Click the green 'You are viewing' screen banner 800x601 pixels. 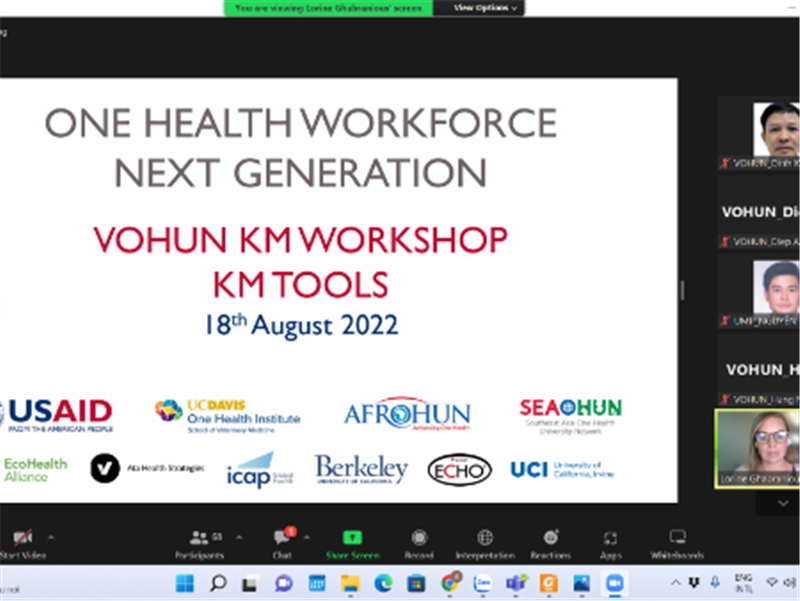[x=328, y=8]
